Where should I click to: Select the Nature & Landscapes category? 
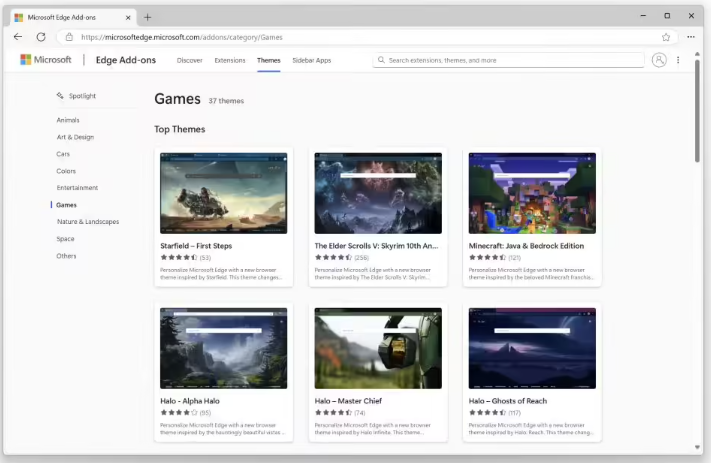coord(88,222)
